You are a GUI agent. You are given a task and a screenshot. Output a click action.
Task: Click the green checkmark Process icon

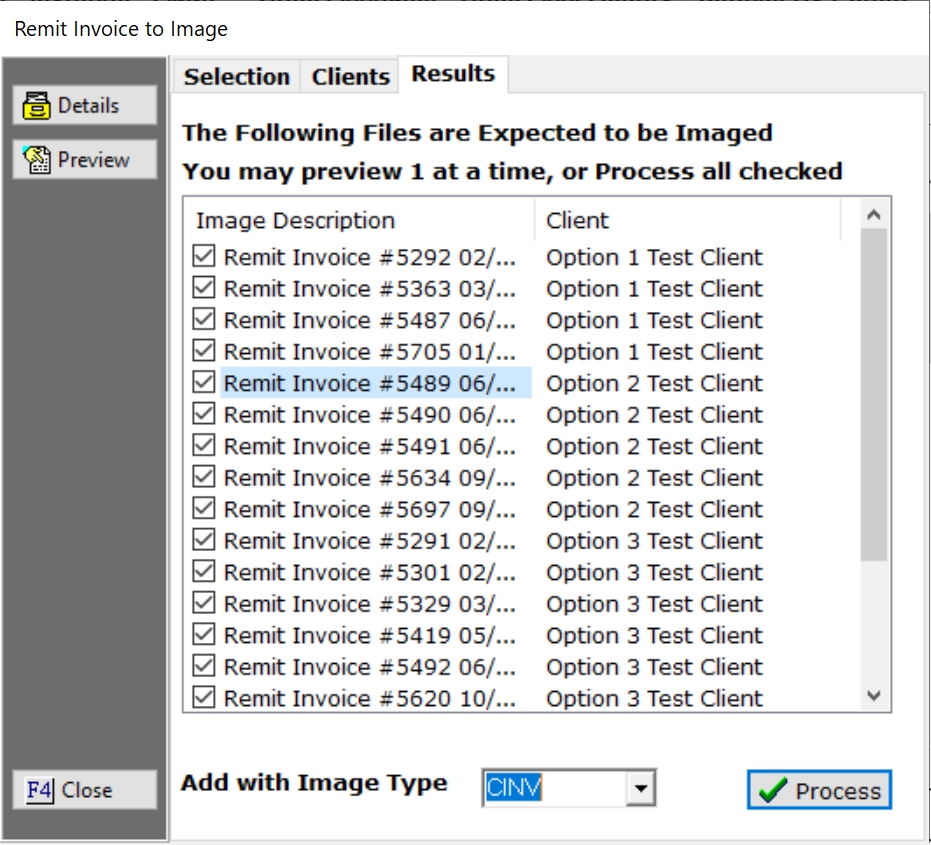click(773, 791)
